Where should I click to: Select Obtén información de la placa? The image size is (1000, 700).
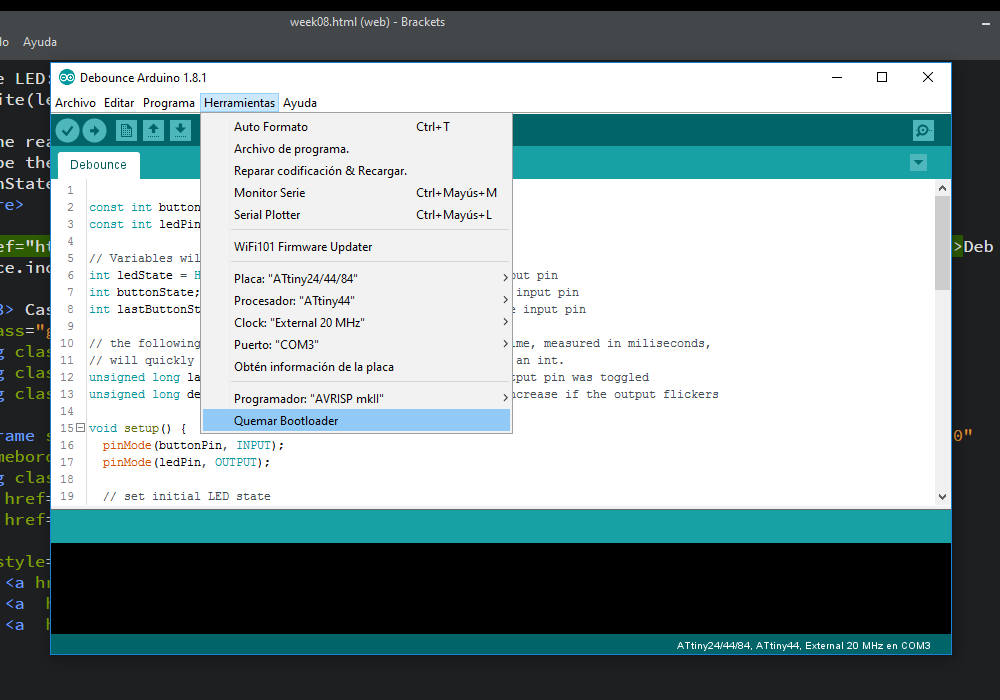point(356,367)
